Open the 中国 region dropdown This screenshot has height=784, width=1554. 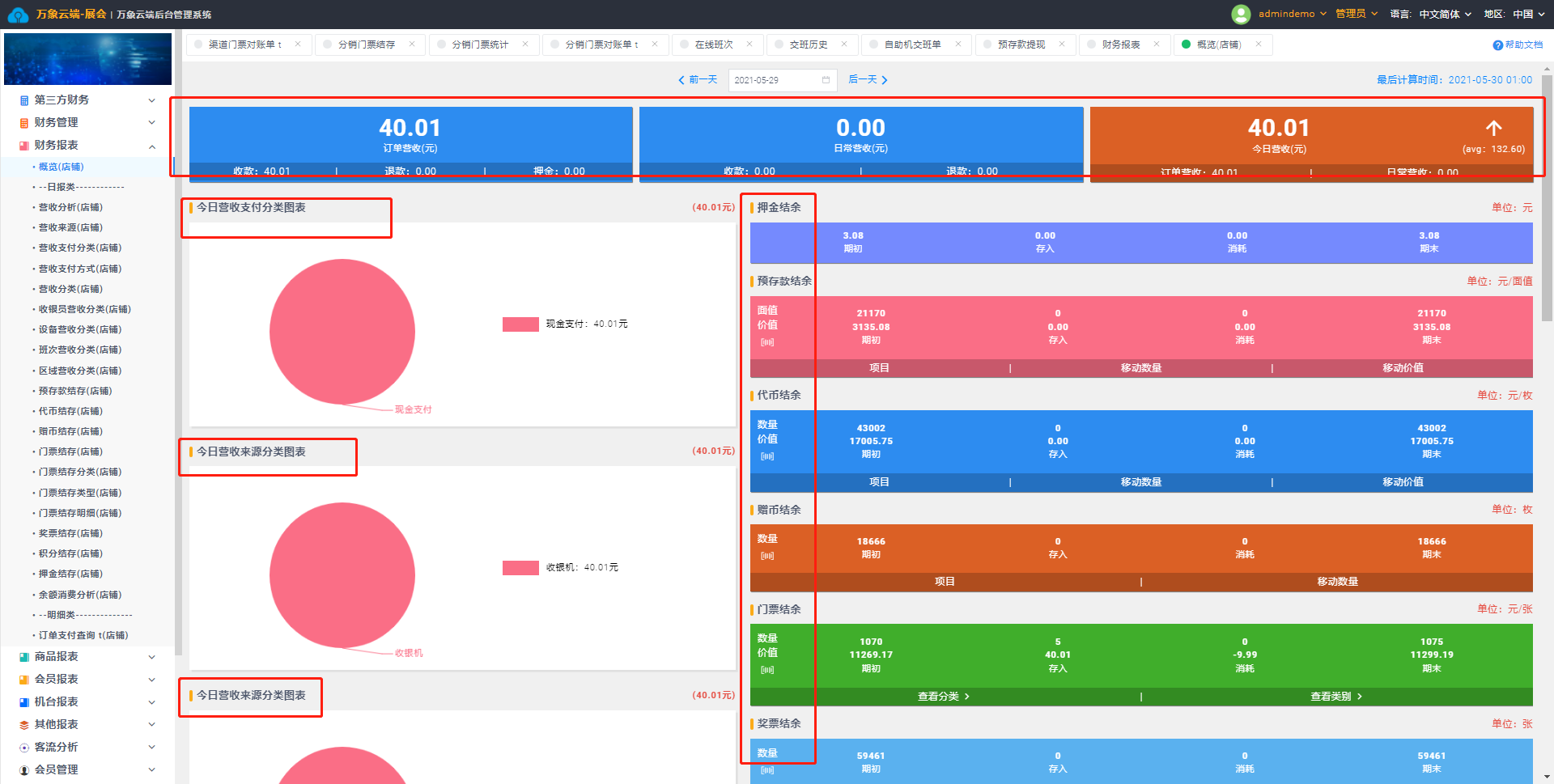[x=1528, y=14]
